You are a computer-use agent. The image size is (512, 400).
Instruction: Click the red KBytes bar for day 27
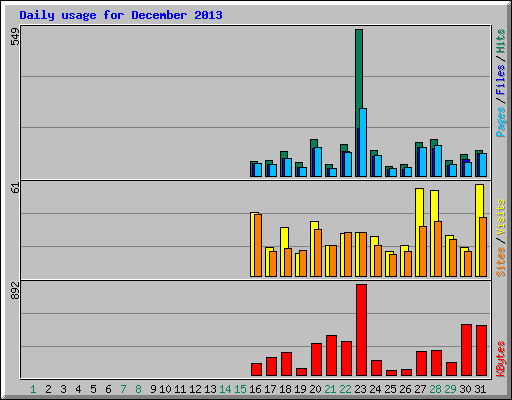pyautogui.click(x=421, y=363)
